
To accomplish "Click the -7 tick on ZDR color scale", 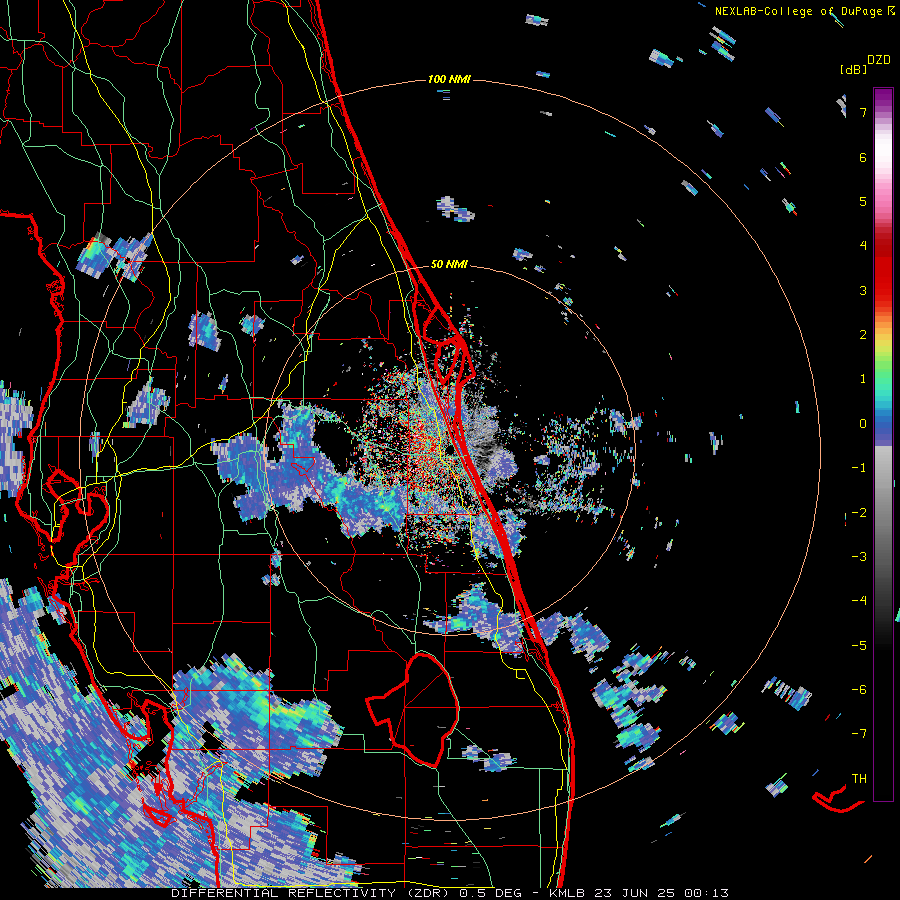I will tap(859, 734).
